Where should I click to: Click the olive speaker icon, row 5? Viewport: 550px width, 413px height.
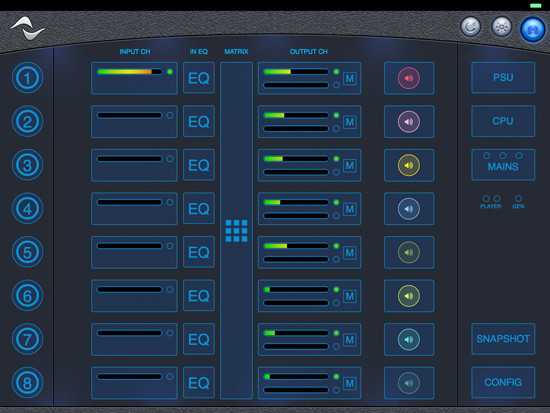(x=409, y=252)
